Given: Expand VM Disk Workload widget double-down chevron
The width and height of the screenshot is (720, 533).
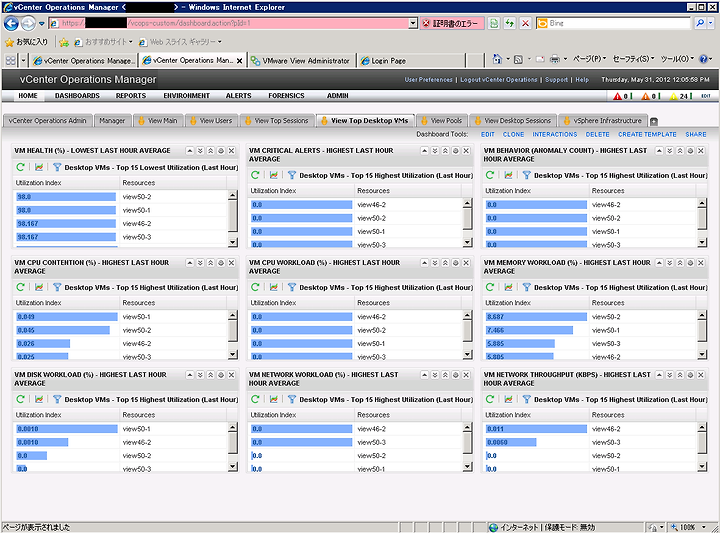Looking at the screenshot, I should [x=200, y=375].
